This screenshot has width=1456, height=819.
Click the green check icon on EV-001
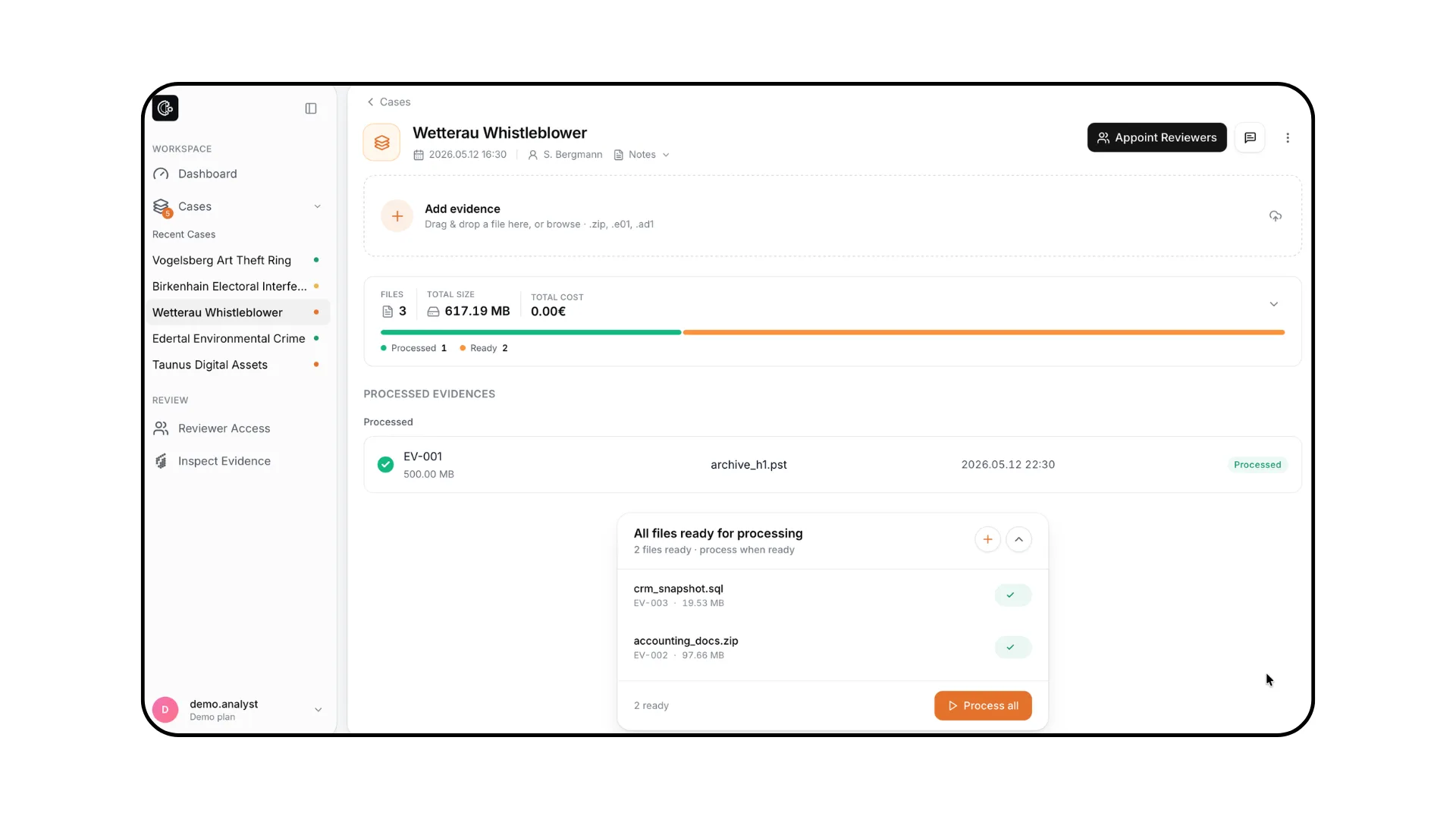pos(385,465)
